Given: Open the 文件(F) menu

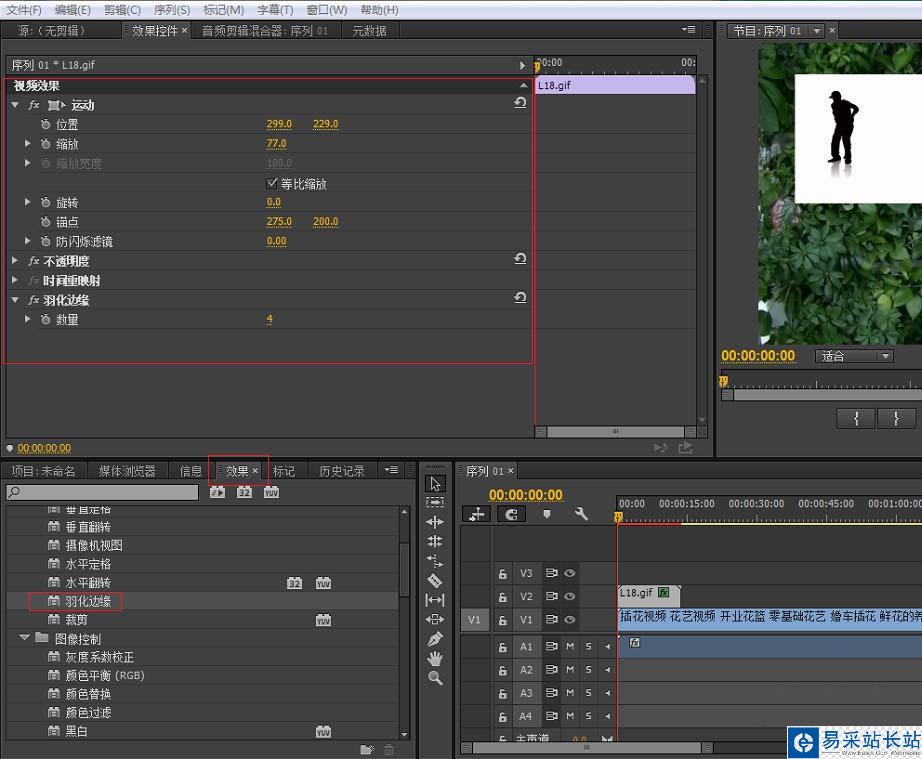Looking at the screenshot, I should (24, 10).
